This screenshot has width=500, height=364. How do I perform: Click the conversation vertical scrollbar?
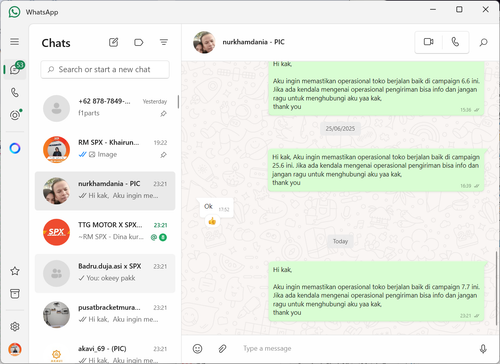(496, 288)
